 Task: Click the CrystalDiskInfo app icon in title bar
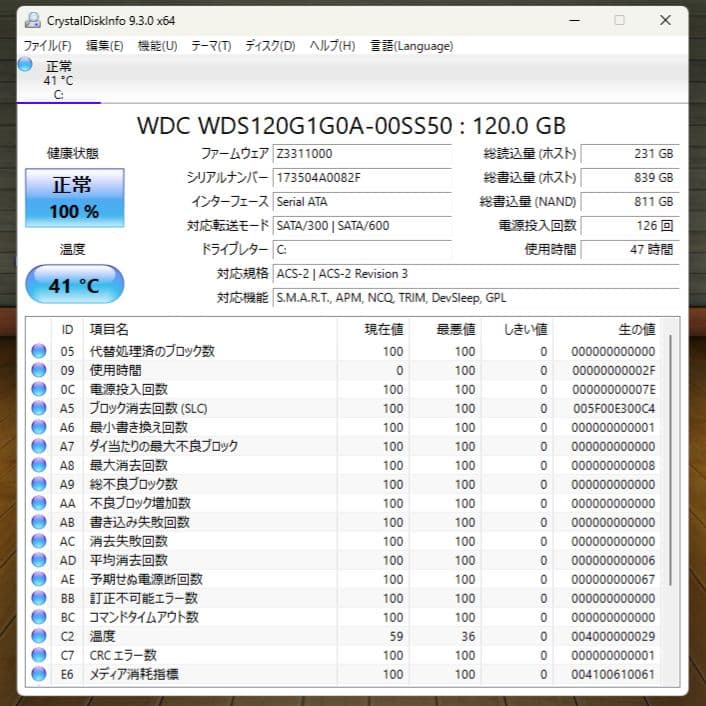(32, 20)
